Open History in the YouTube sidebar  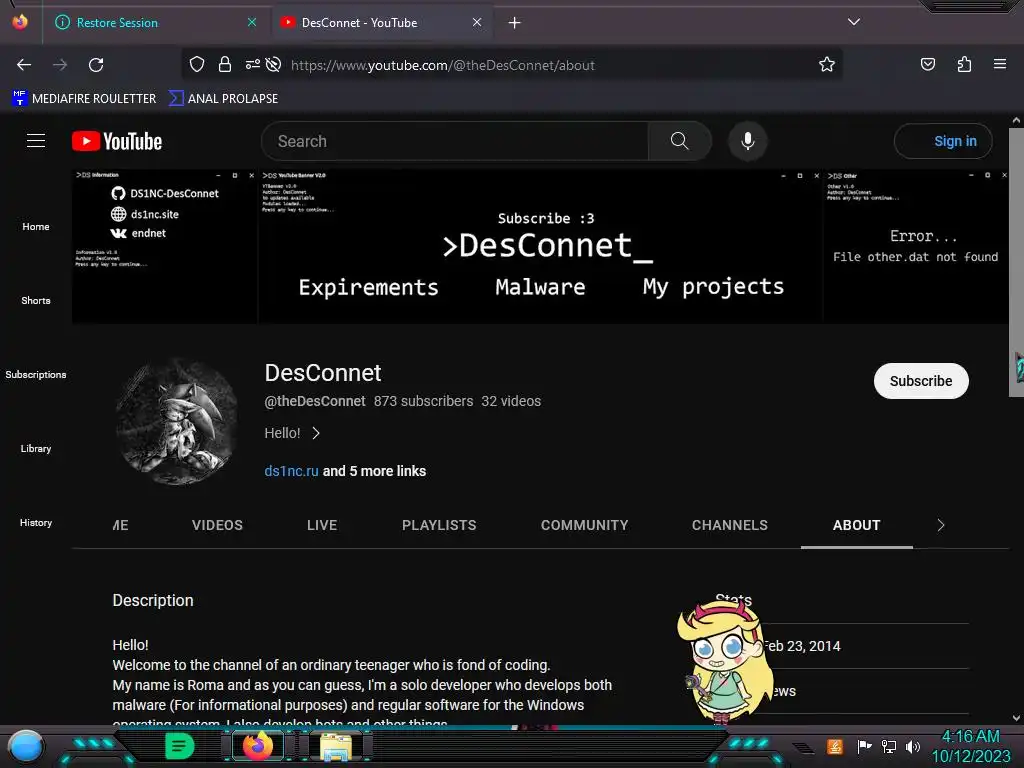(x=36, y=522)
